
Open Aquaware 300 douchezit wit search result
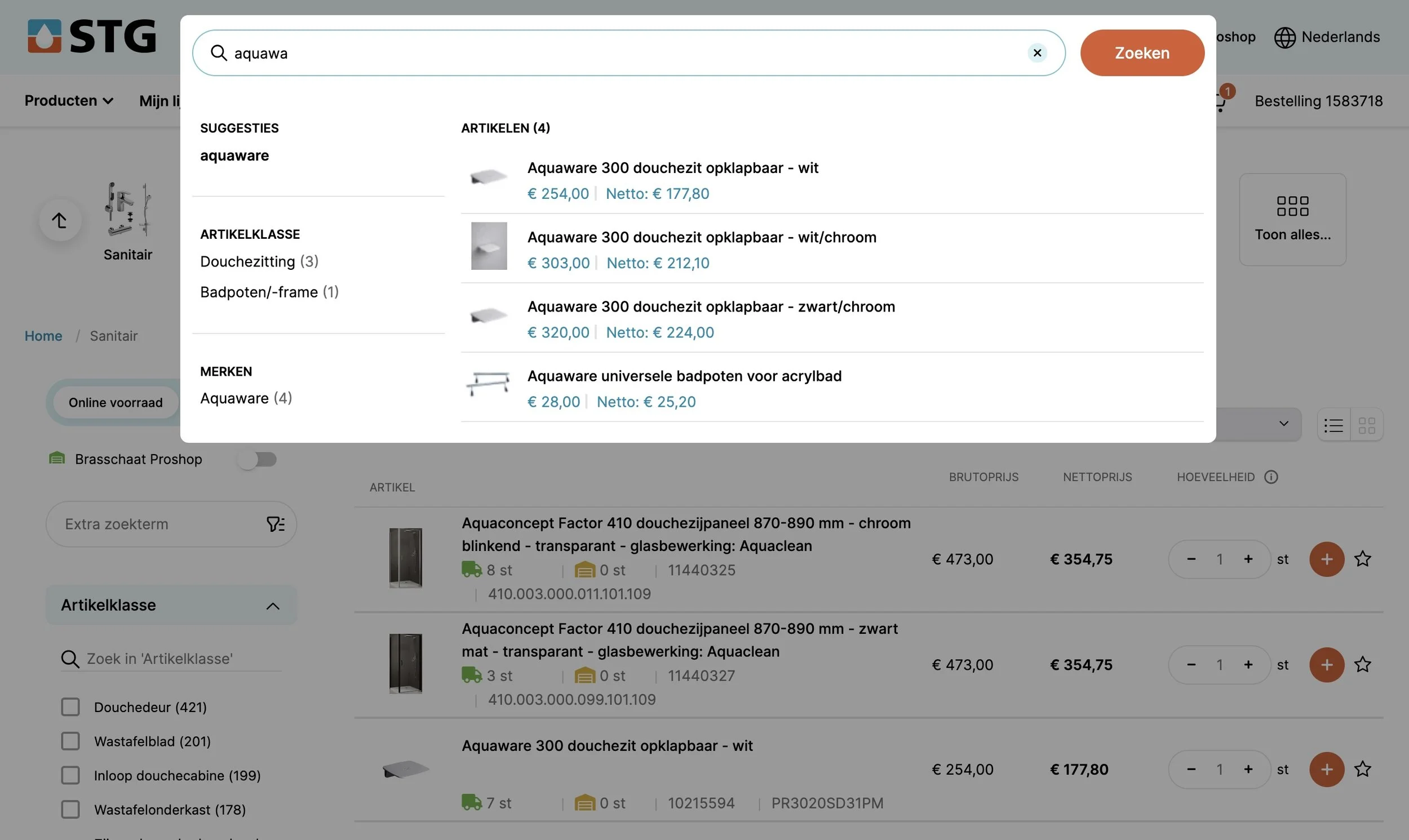(x=832, y=180)
